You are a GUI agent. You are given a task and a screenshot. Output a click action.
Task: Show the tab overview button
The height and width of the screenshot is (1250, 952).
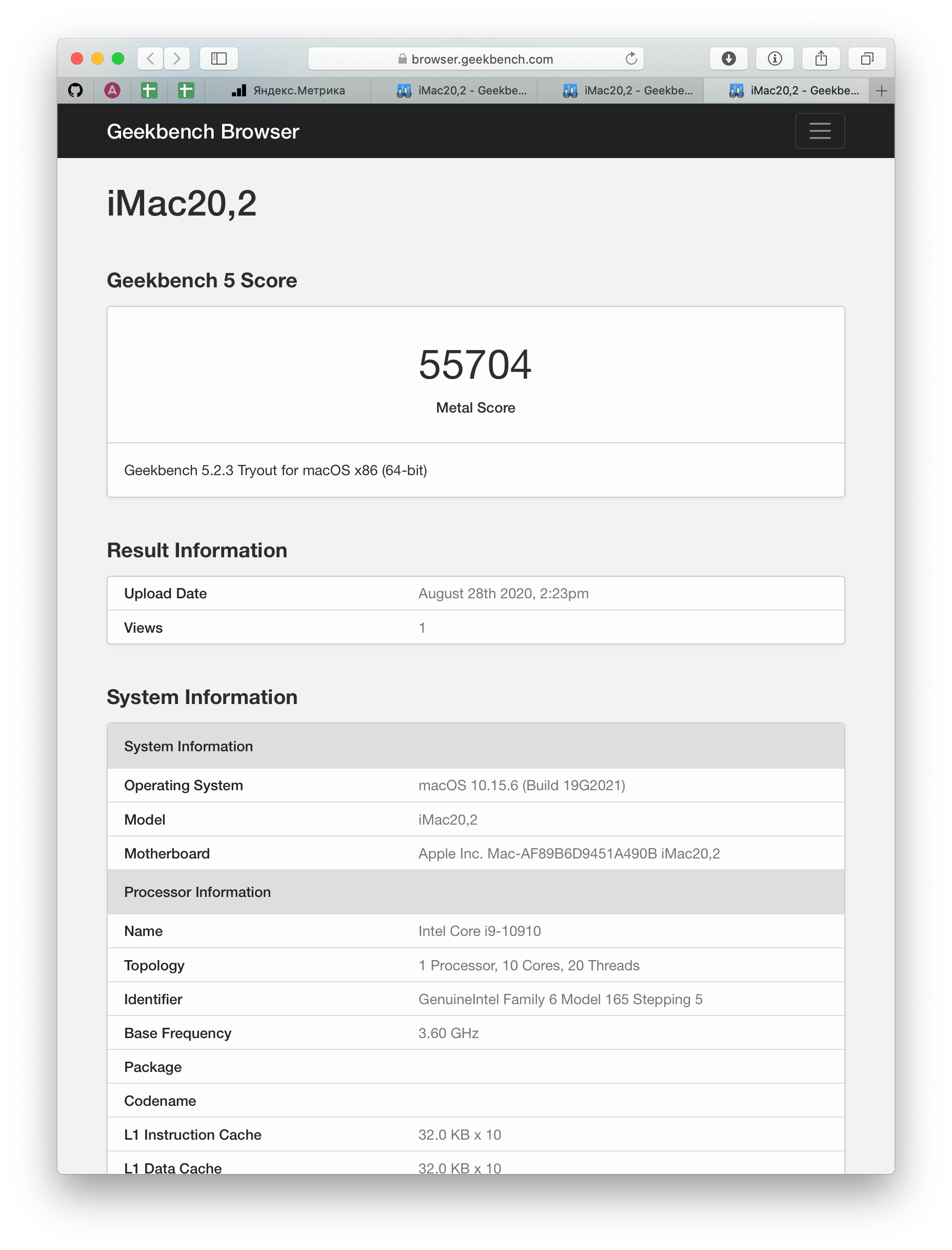coord(867,58)
